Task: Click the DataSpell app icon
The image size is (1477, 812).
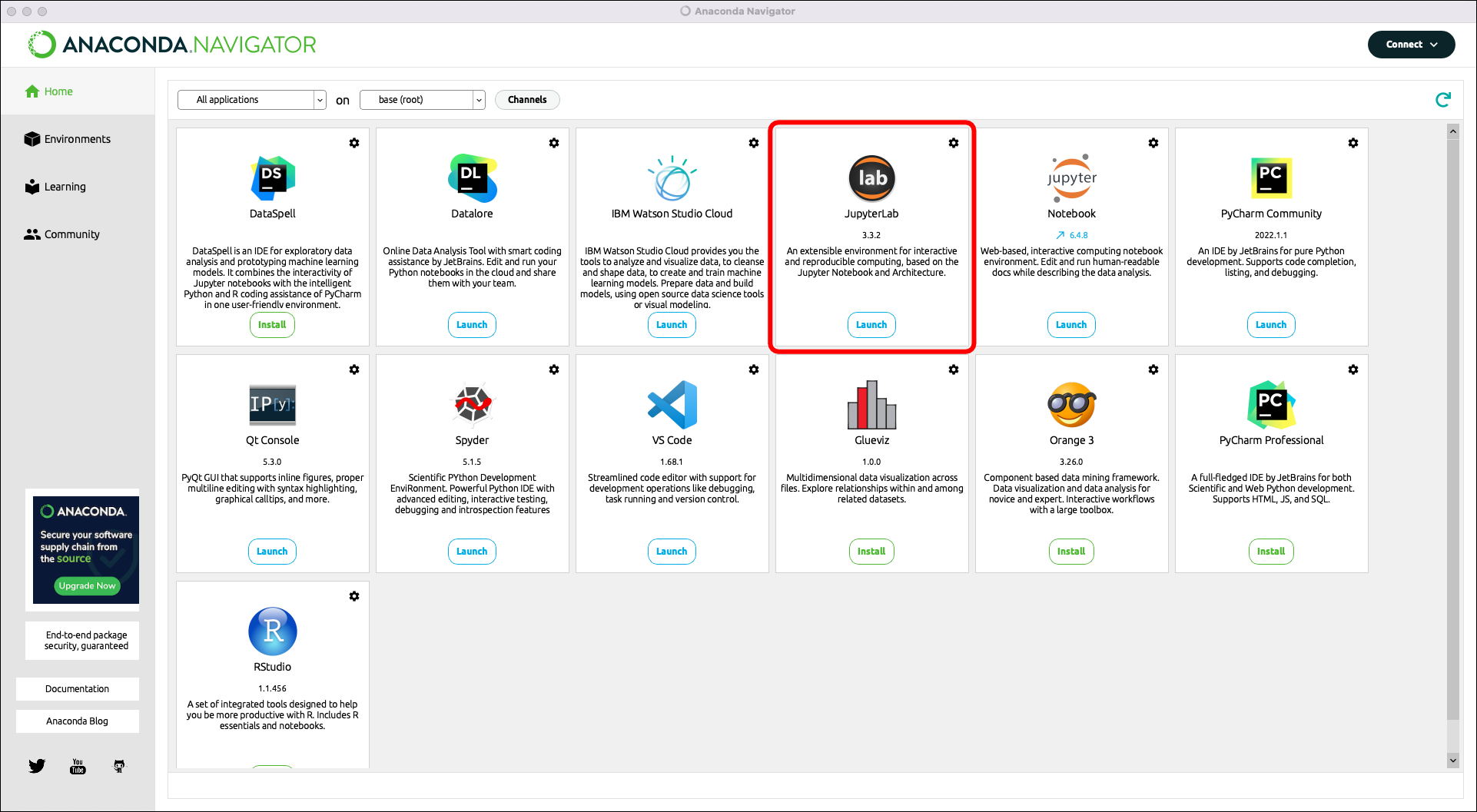Action: pos(273,177)
